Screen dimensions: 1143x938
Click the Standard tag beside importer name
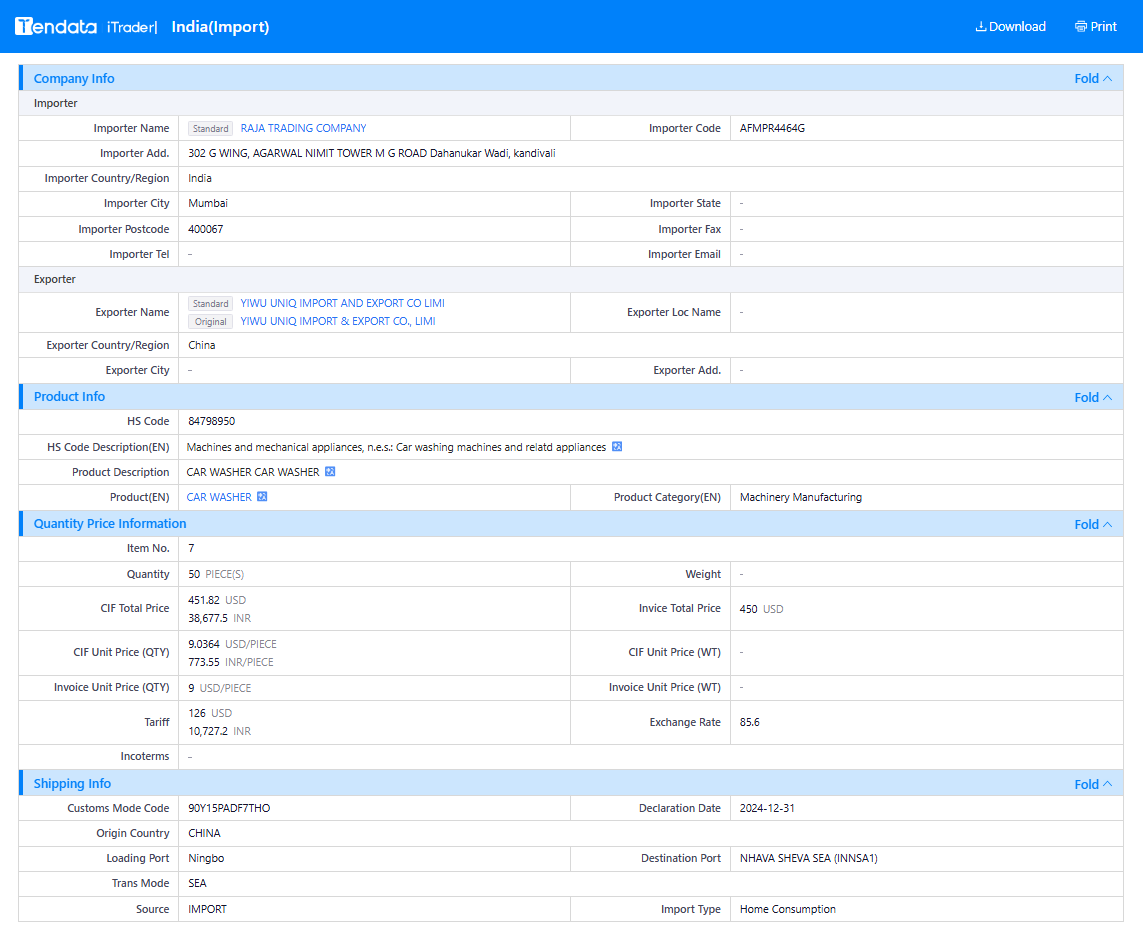pos(211,128)
